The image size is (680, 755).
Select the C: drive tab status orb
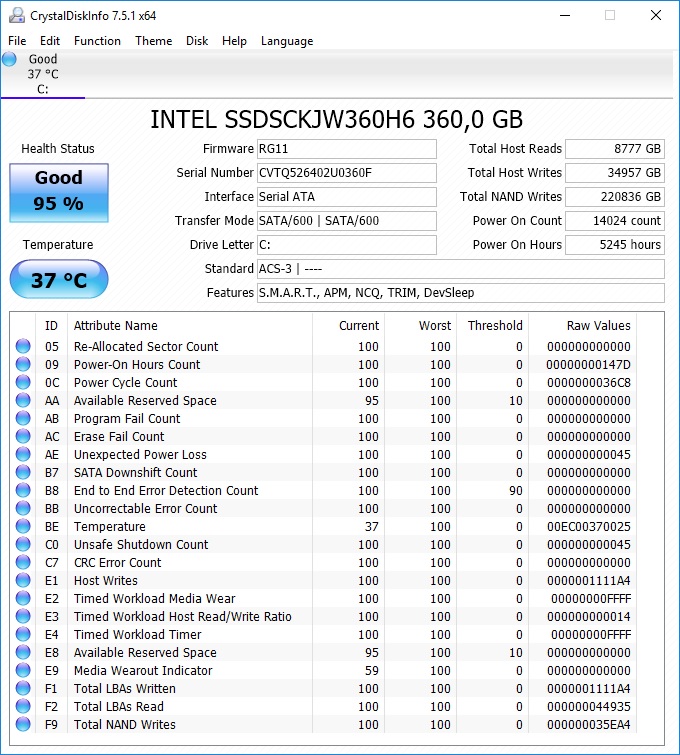click(9, 59)
